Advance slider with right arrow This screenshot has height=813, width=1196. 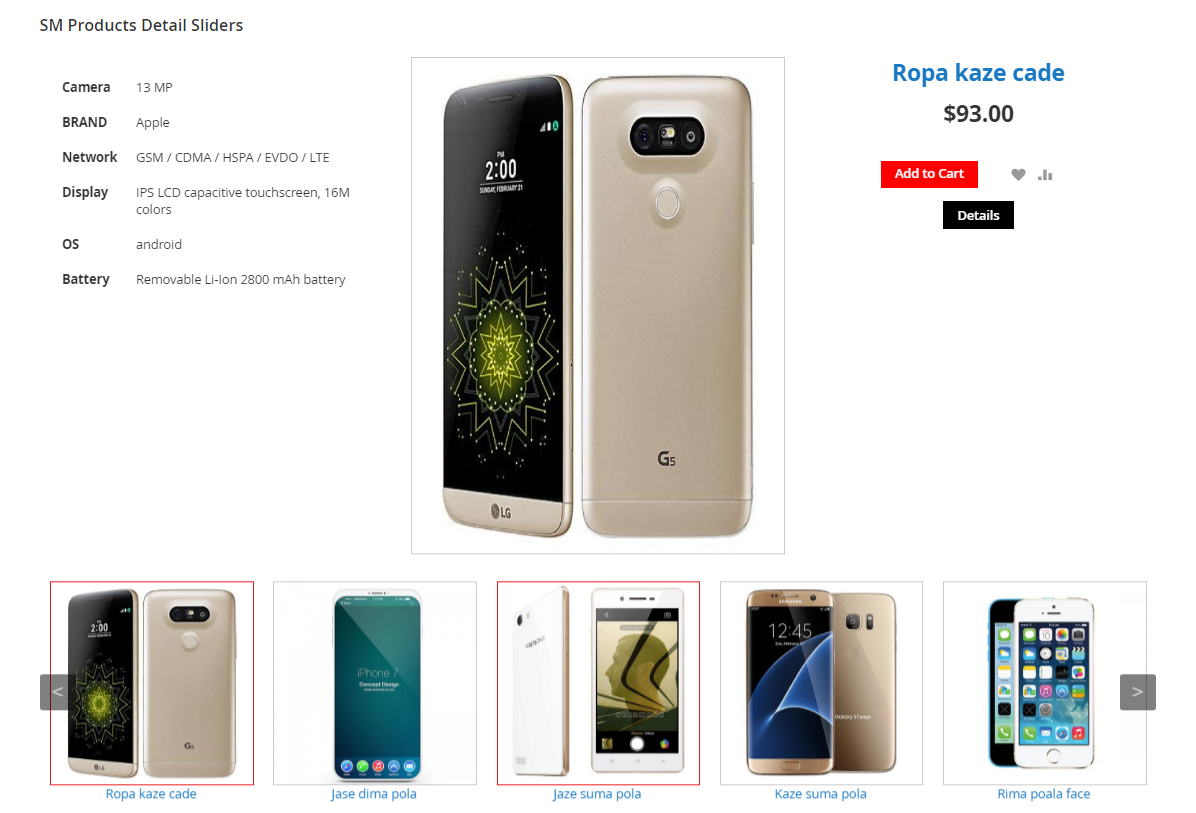click(1137, 692)
